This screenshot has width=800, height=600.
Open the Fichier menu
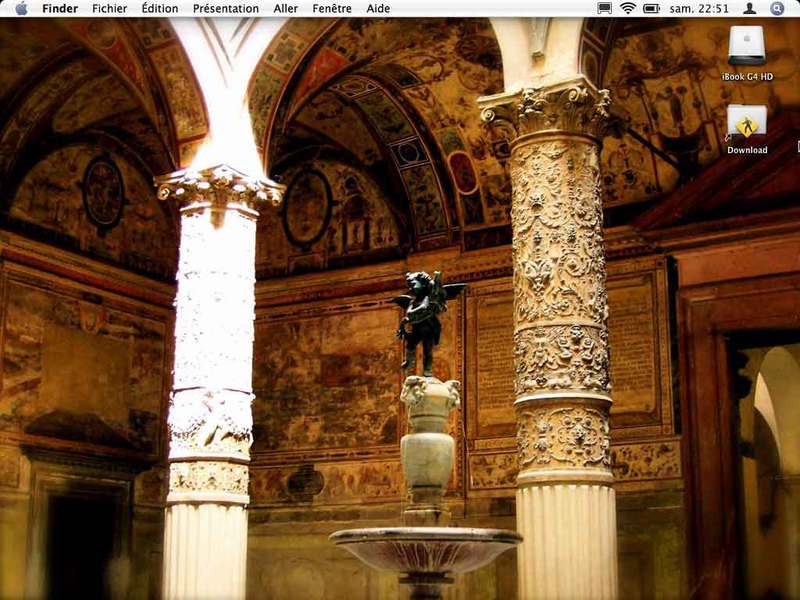[x=110, y=9]
